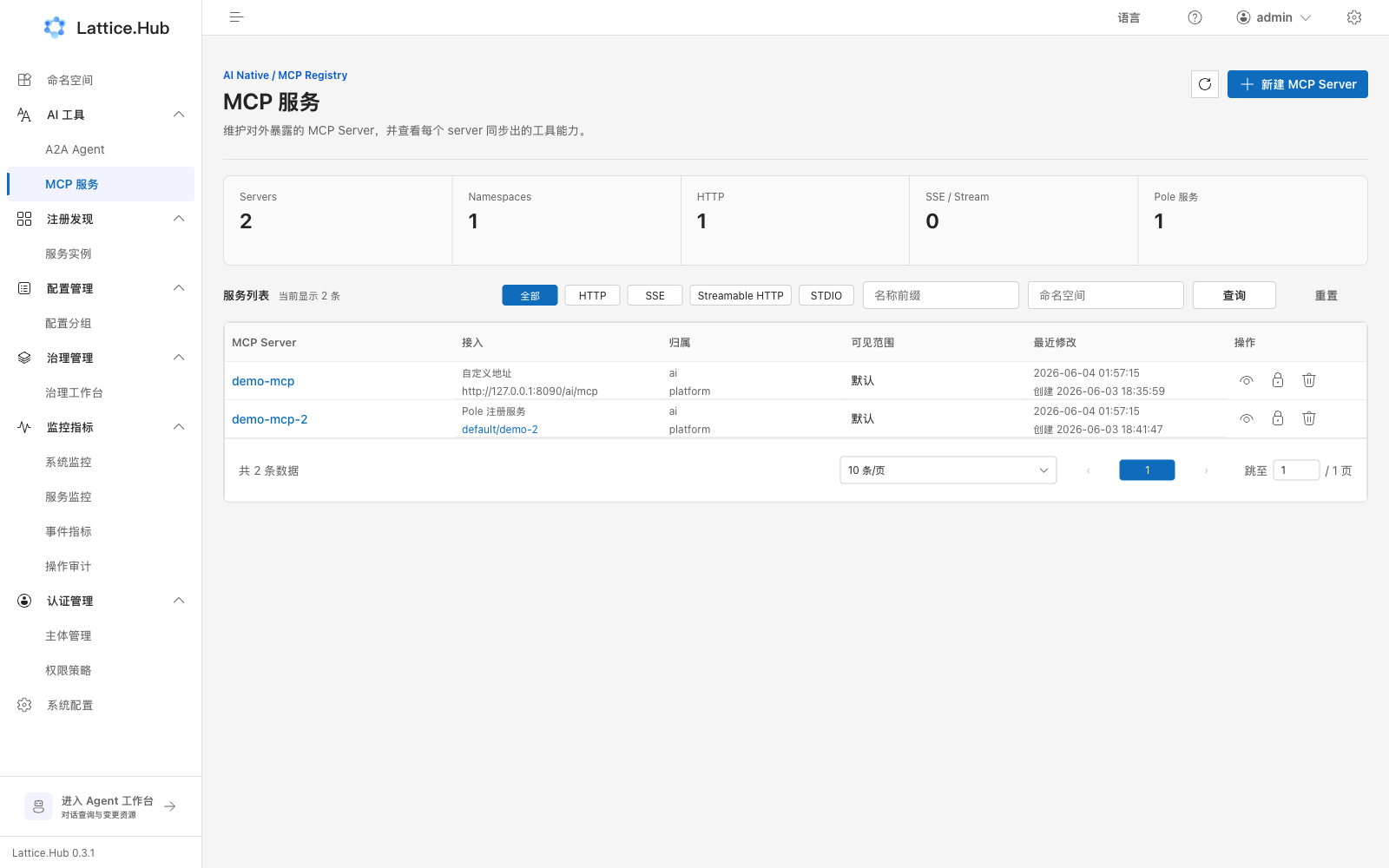The height and width of the screenshot is (868, 1389).
Task: Delete demo-mcp-2 with the trash icon
Action: click(1309, 418)
